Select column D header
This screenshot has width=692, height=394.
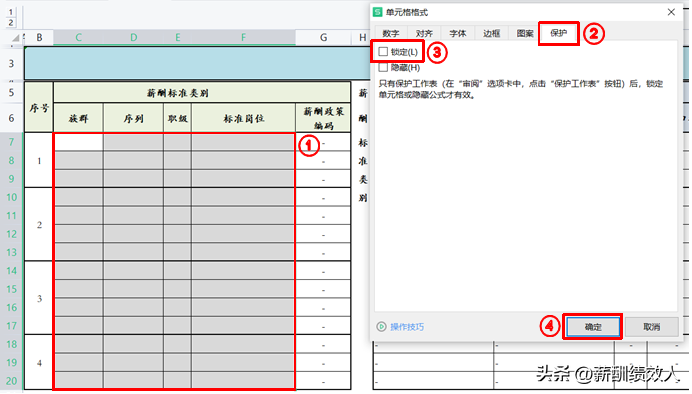(x=133, y=38)
